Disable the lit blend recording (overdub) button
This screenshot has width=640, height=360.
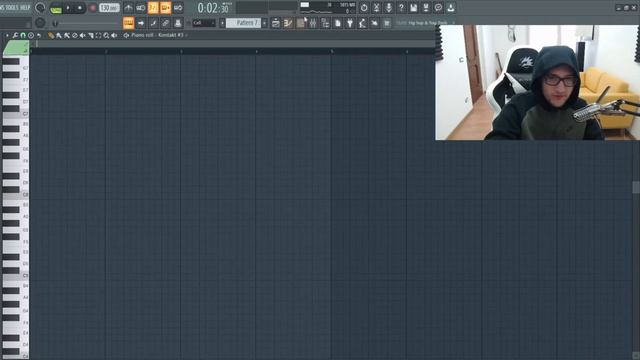pyautogui.click(x=166, y=8)
